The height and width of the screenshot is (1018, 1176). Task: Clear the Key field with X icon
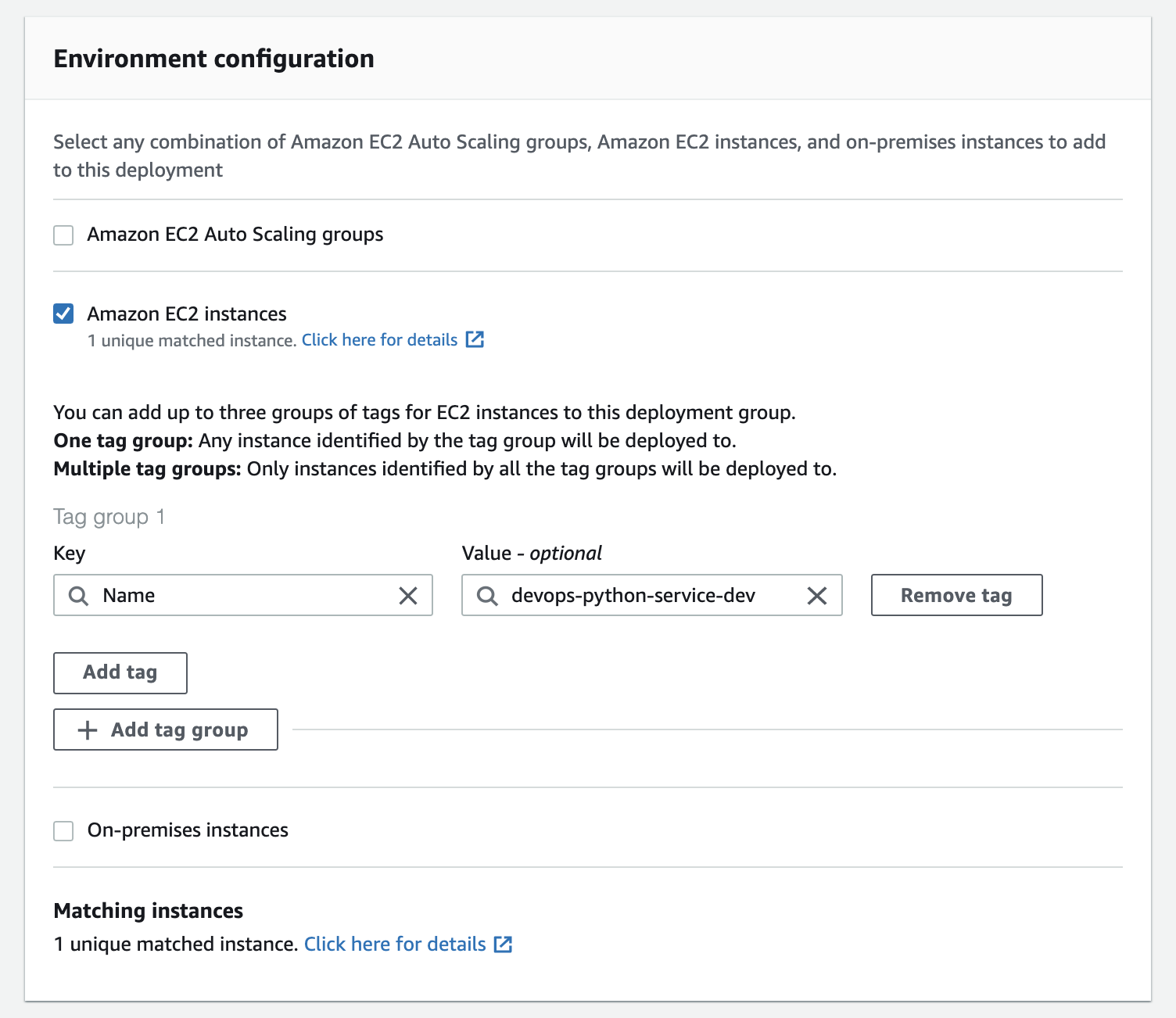(x=408, y=596)
